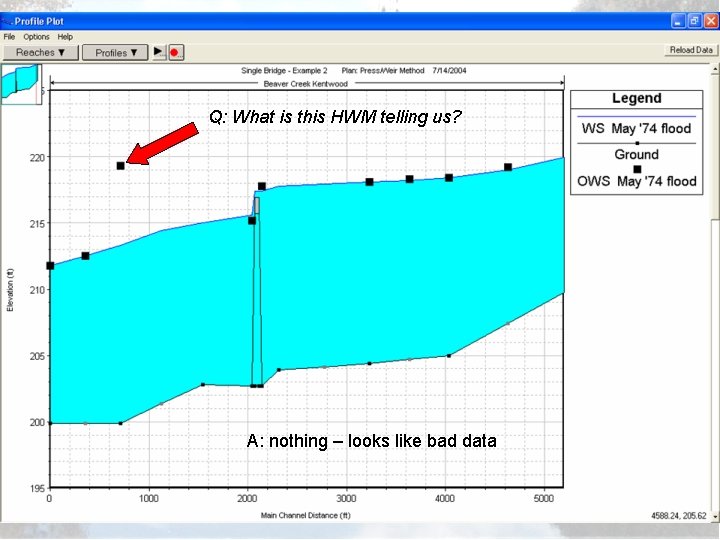Expand the Reaches dropdown button
The image size is (720, 540).
point(40,52)
